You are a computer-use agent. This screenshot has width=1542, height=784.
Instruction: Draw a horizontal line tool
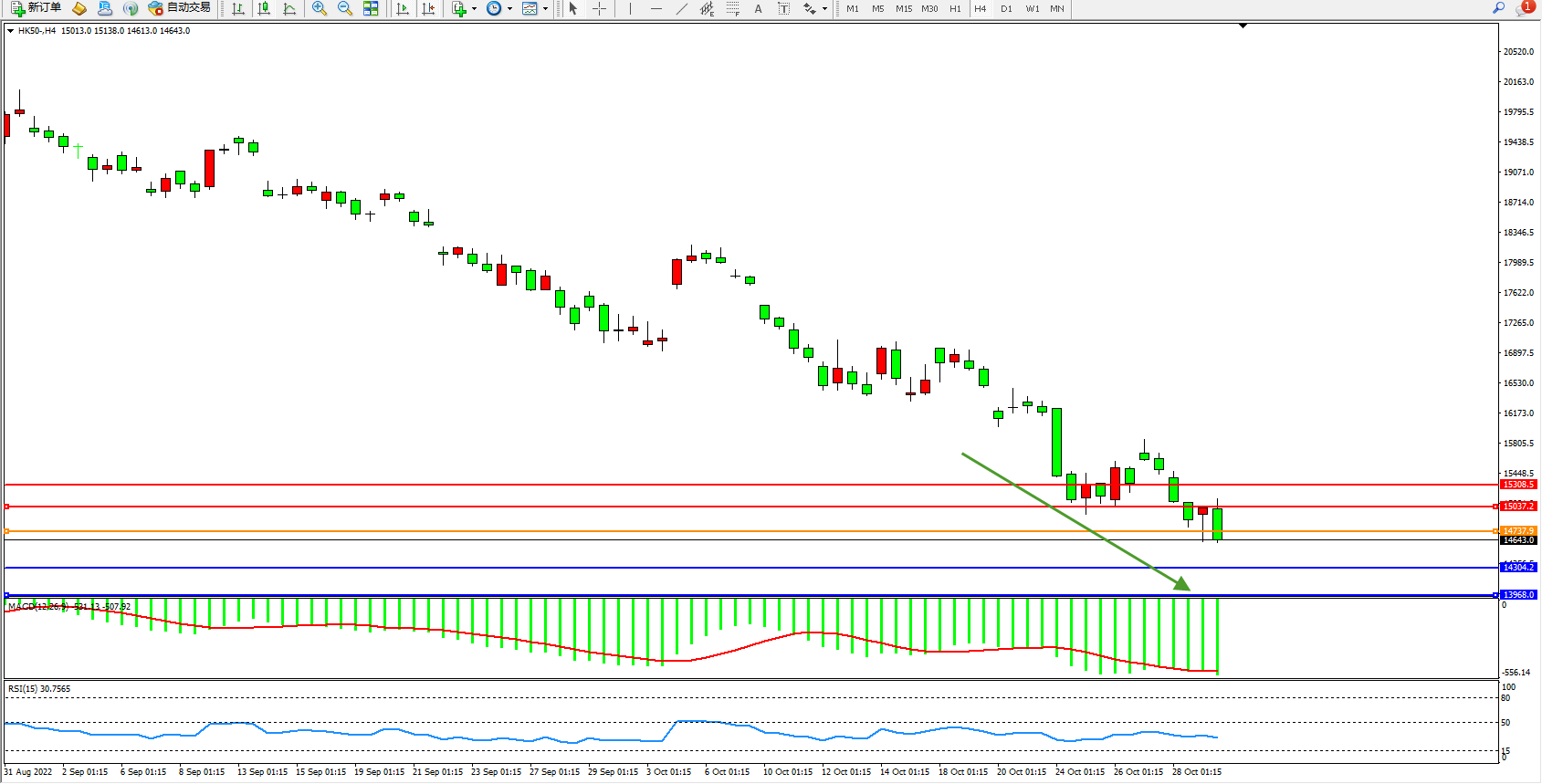coord(656,8)
